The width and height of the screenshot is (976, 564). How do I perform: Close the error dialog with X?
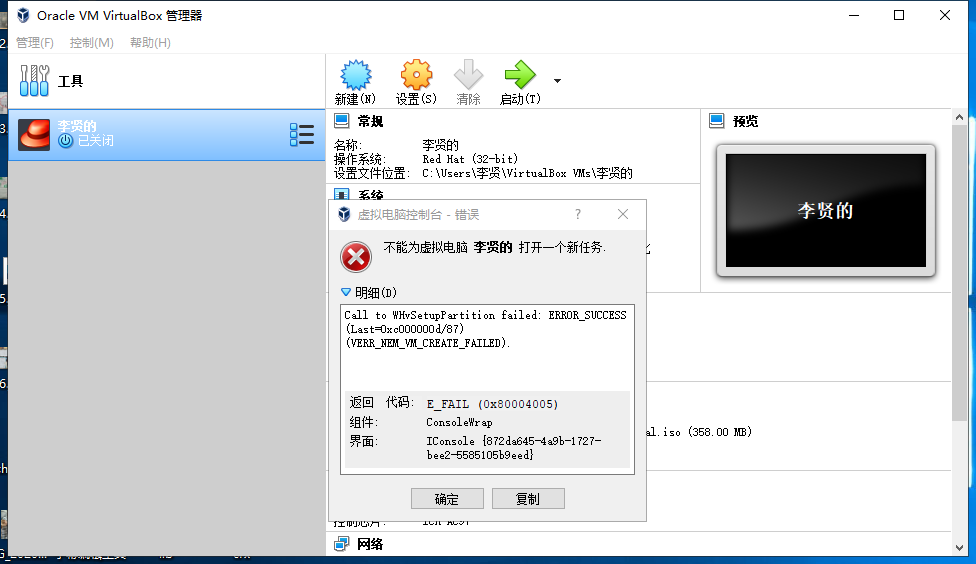622,214
